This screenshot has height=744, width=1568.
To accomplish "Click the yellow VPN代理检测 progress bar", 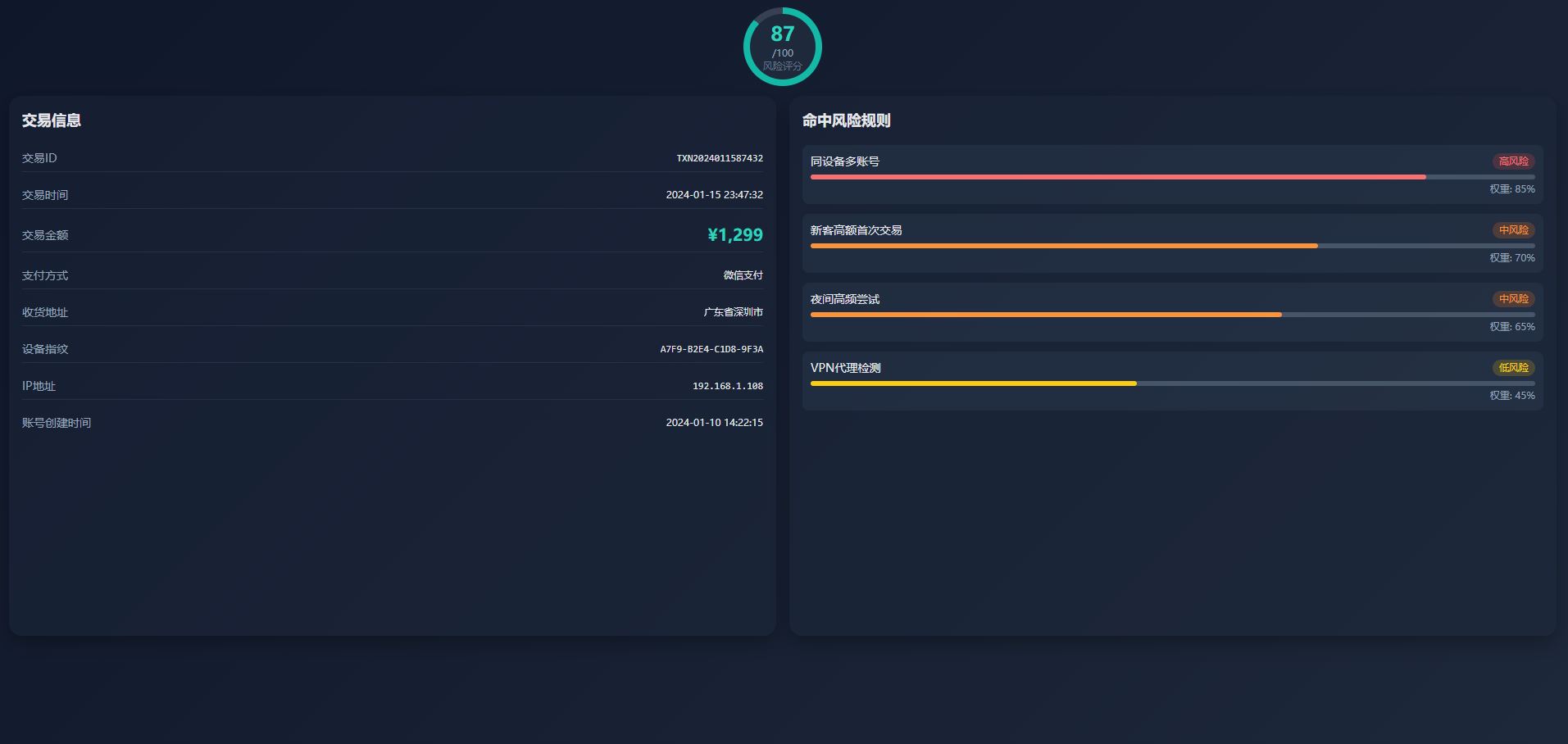I will (973, 383).
